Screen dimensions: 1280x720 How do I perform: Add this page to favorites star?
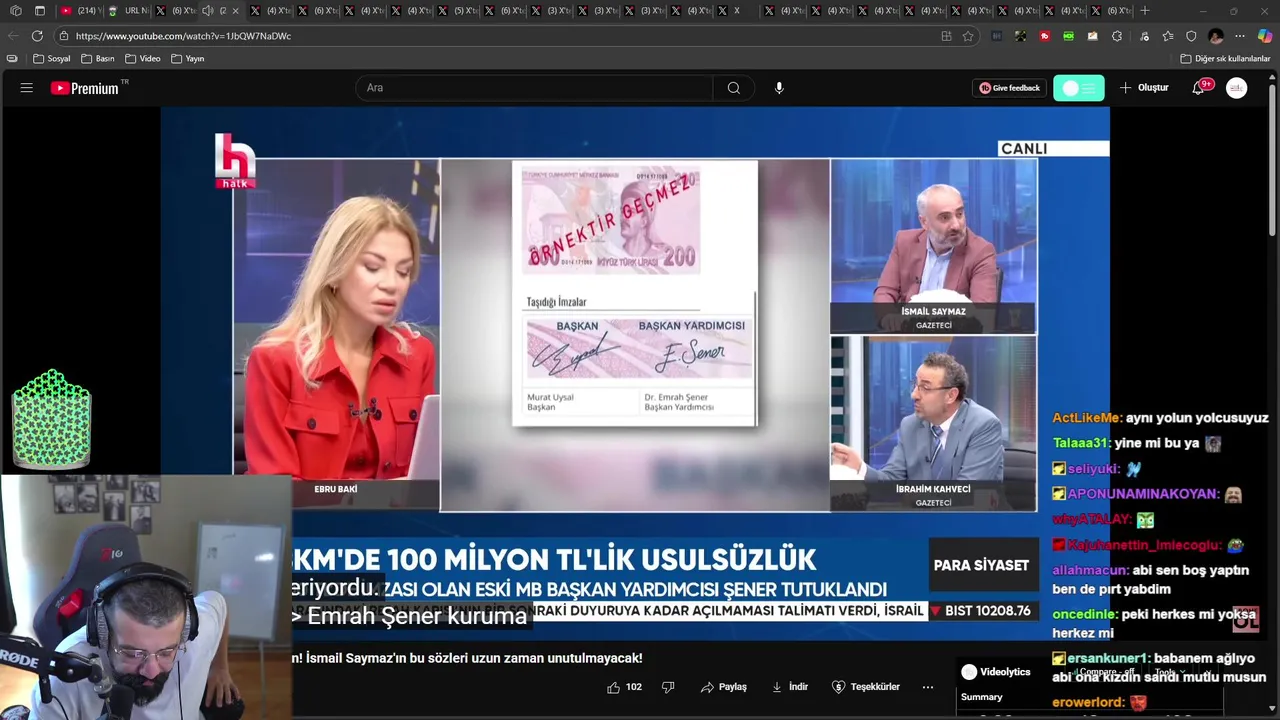(968, 36)
